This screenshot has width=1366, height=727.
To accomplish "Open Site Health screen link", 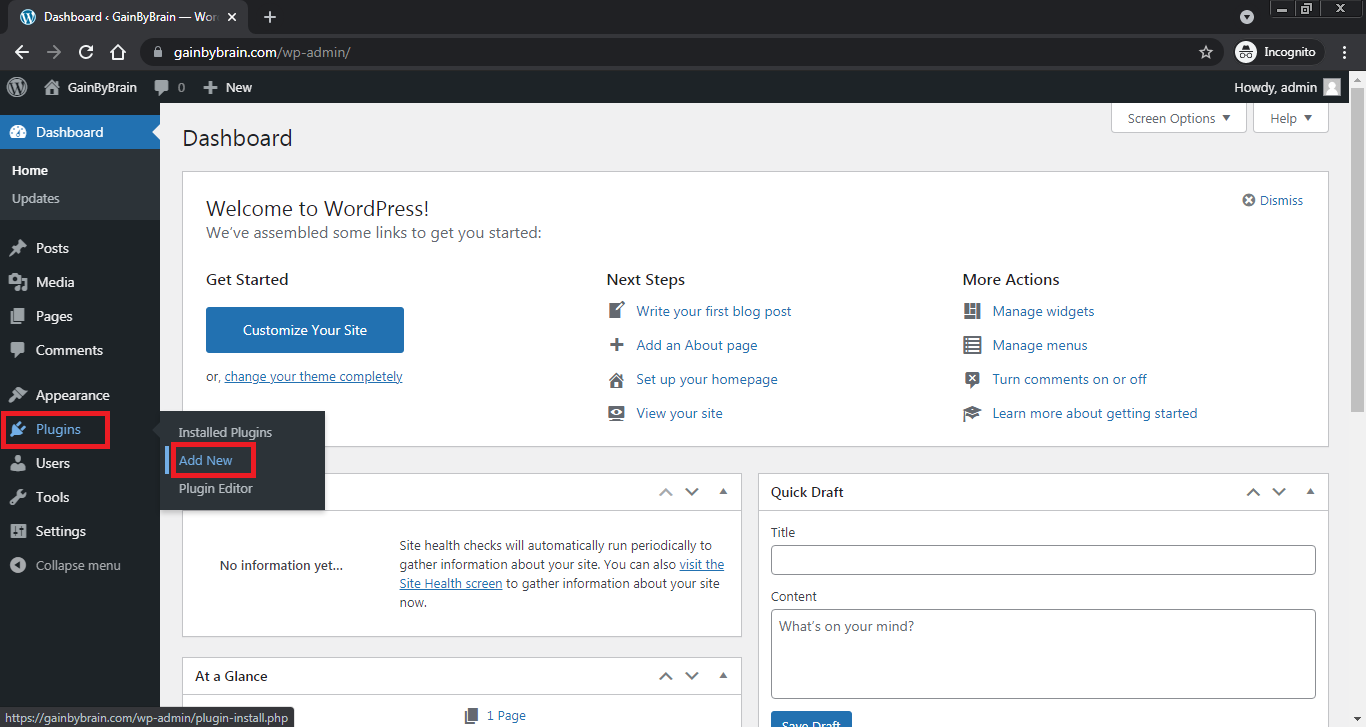I will 450,583.
